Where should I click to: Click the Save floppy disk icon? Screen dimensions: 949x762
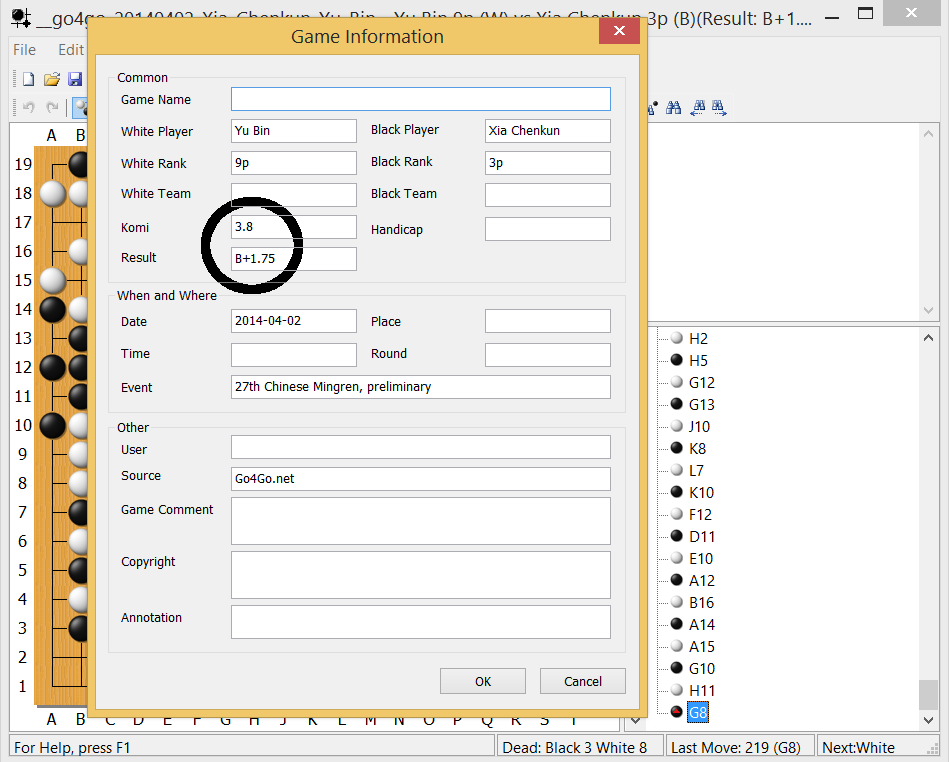click(x=74, y=79)
